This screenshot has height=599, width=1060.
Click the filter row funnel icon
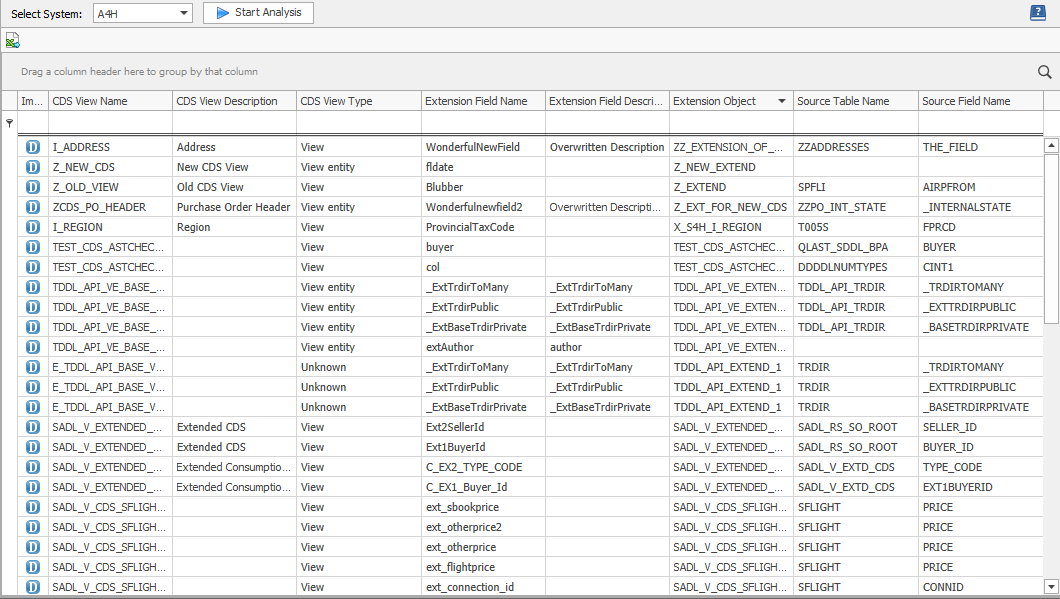coord(10,123)
